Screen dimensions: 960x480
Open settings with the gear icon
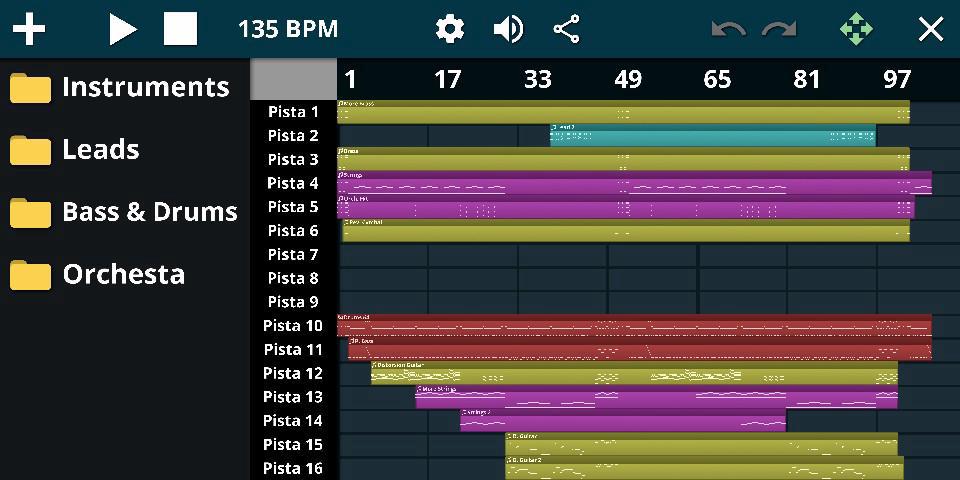(450, 29)
